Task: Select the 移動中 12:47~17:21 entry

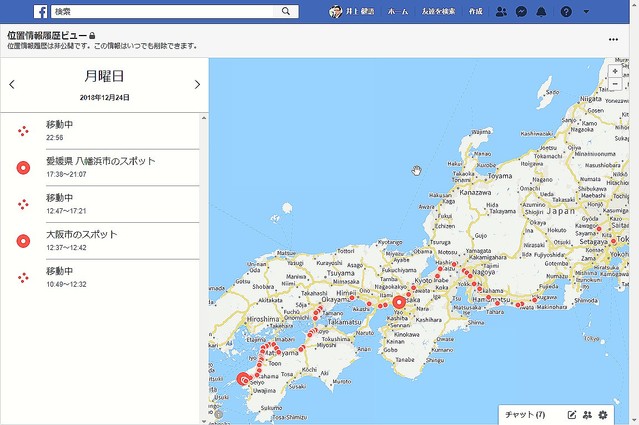Action: pyautogui.click(x=100, y=204)
